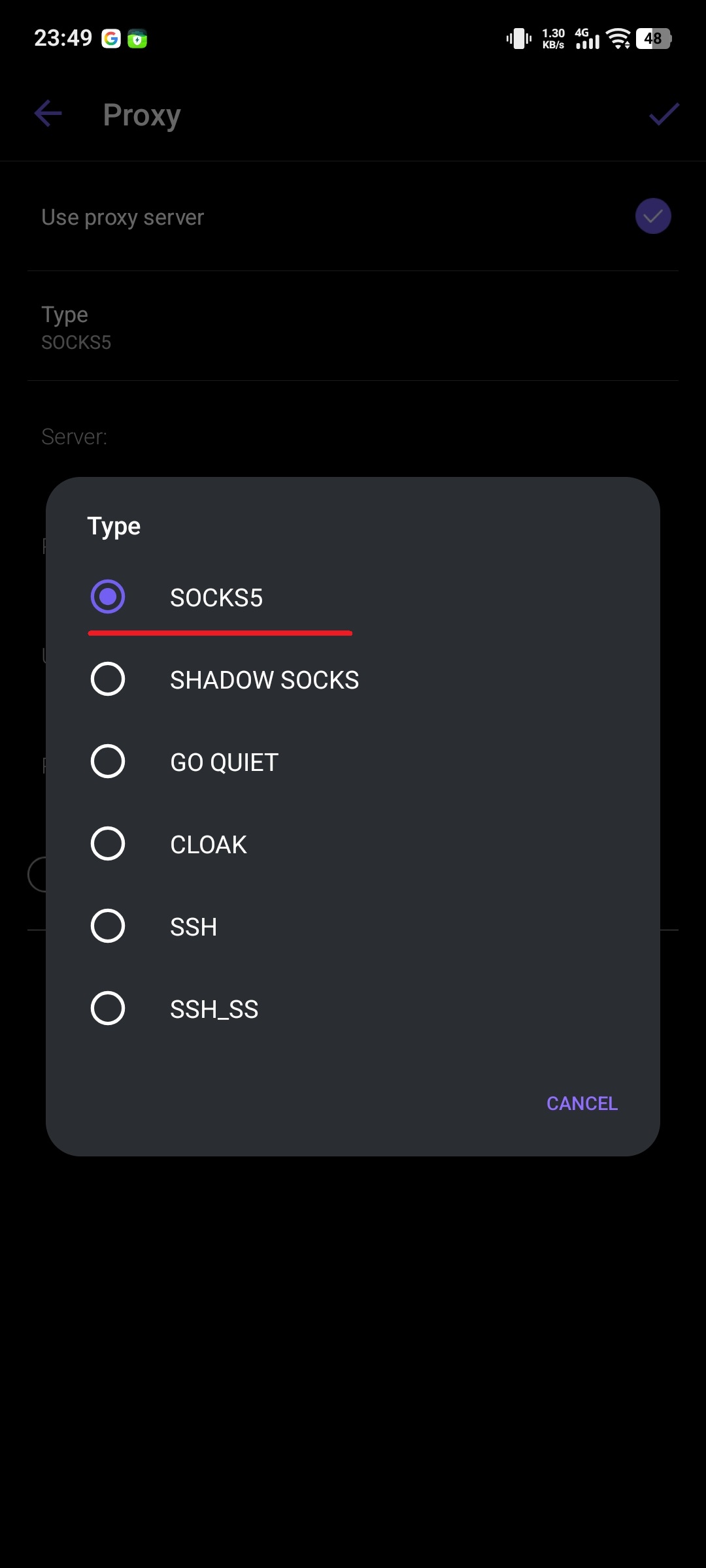
Task: Tap the back arrow on Proxy screen
Action: tap(47, 114)
